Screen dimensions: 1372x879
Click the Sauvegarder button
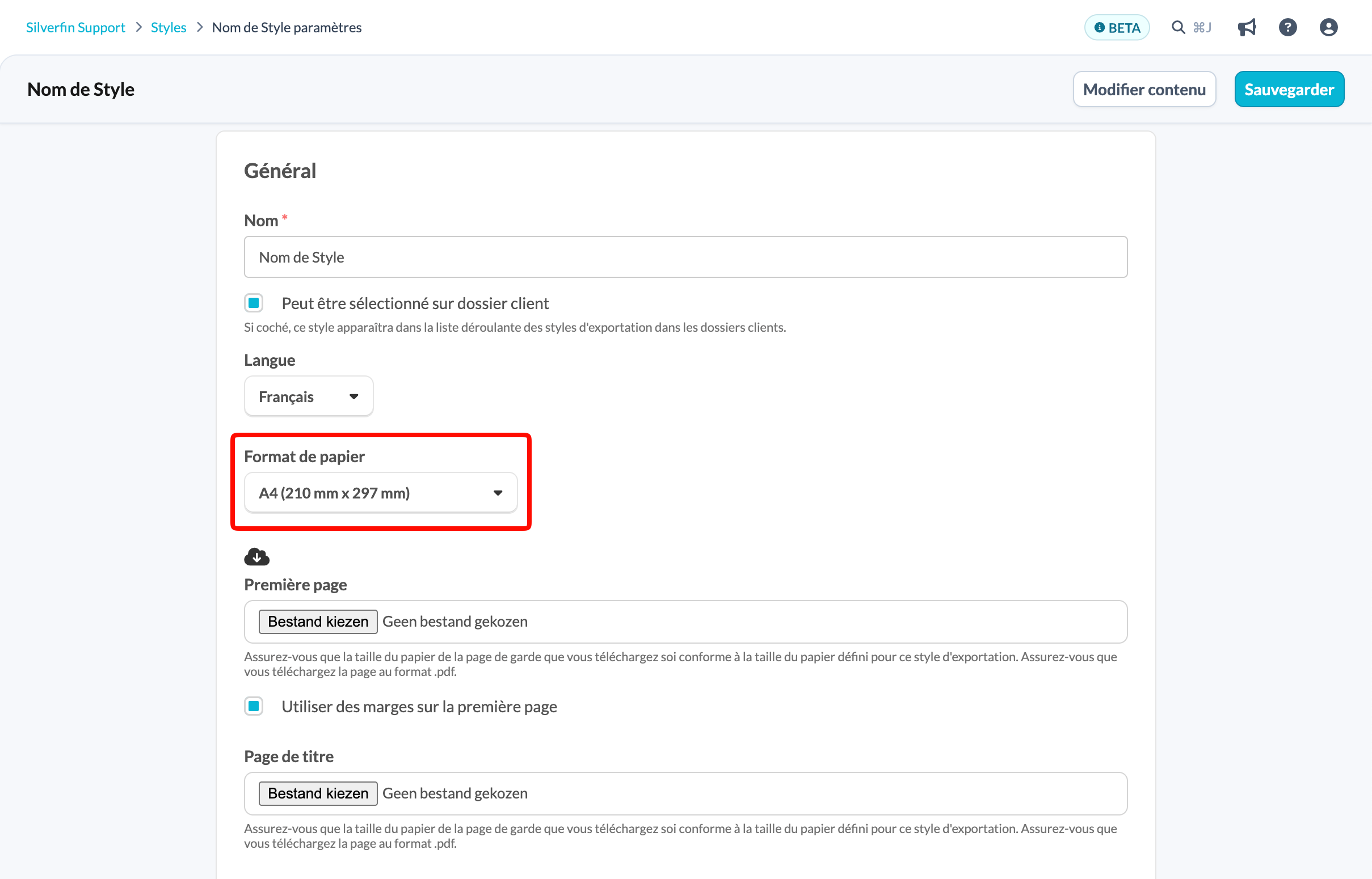(1289, 89)
